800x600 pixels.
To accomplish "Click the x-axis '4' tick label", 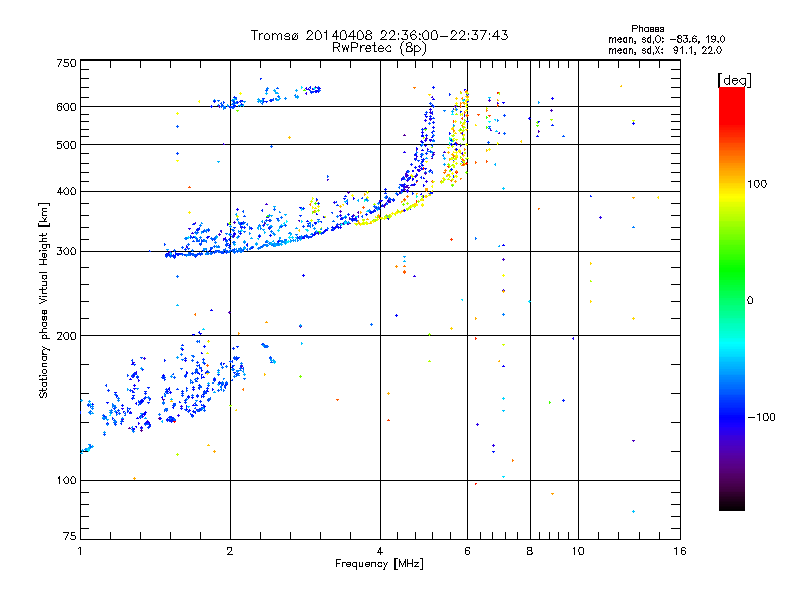I will [x=380, y=551].
